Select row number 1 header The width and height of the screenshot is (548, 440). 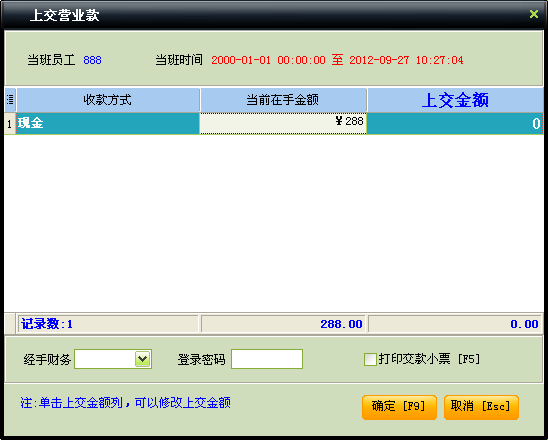pos(10,123)
